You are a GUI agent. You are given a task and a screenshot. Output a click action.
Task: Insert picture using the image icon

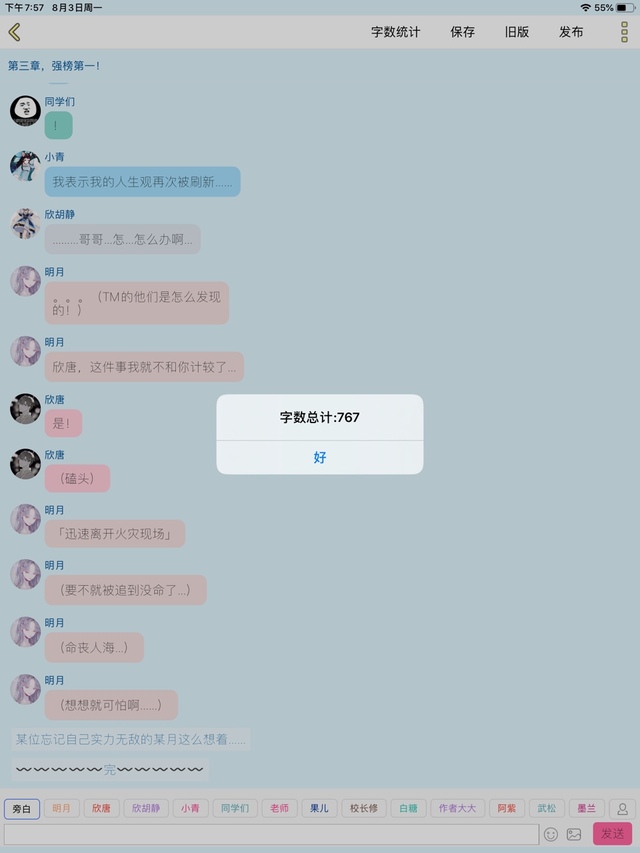click(574, 834)
